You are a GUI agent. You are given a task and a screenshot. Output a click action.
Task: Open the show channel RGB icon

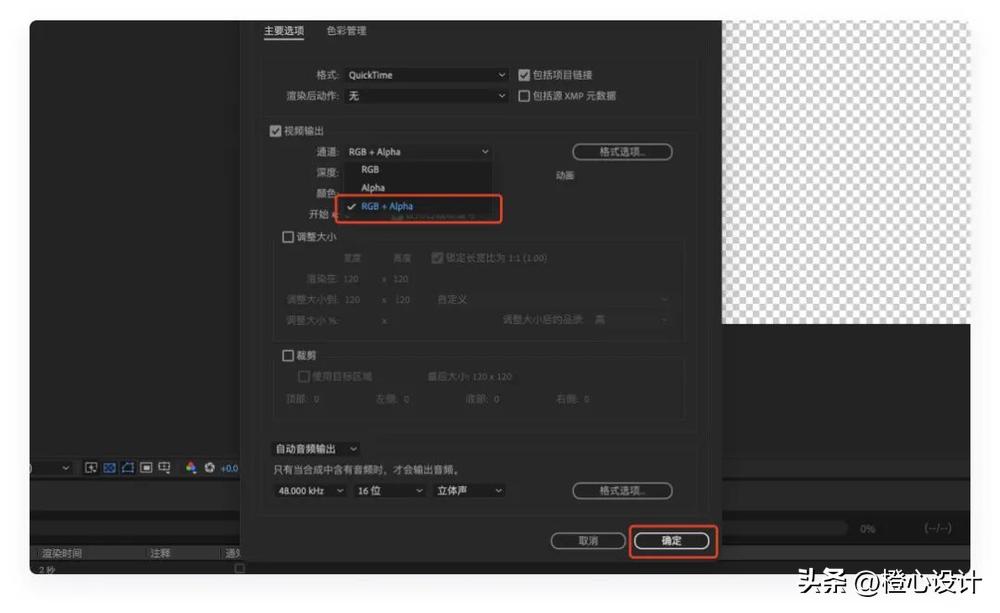193,469
